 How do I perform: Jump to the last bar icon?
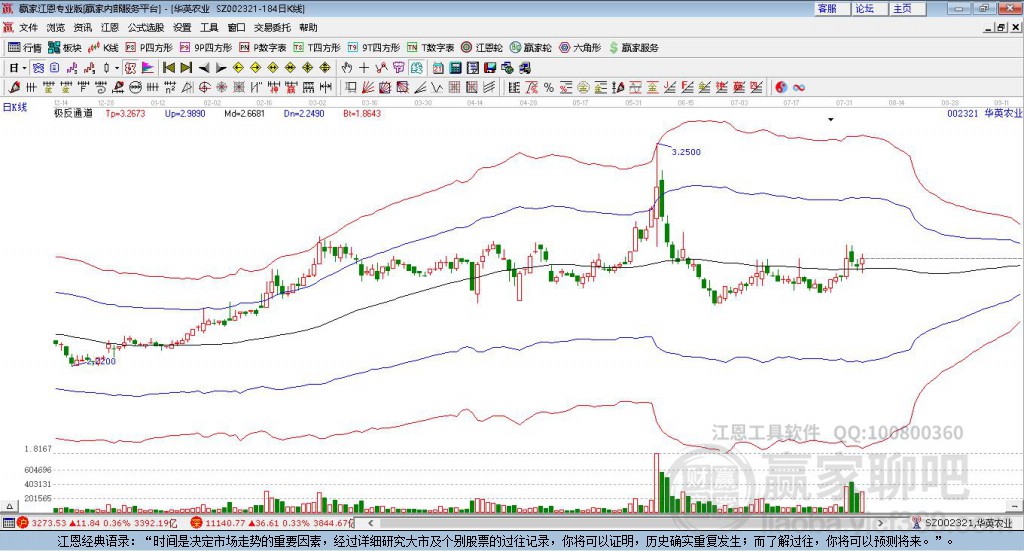pyautogui.click(x=186, y=68)
